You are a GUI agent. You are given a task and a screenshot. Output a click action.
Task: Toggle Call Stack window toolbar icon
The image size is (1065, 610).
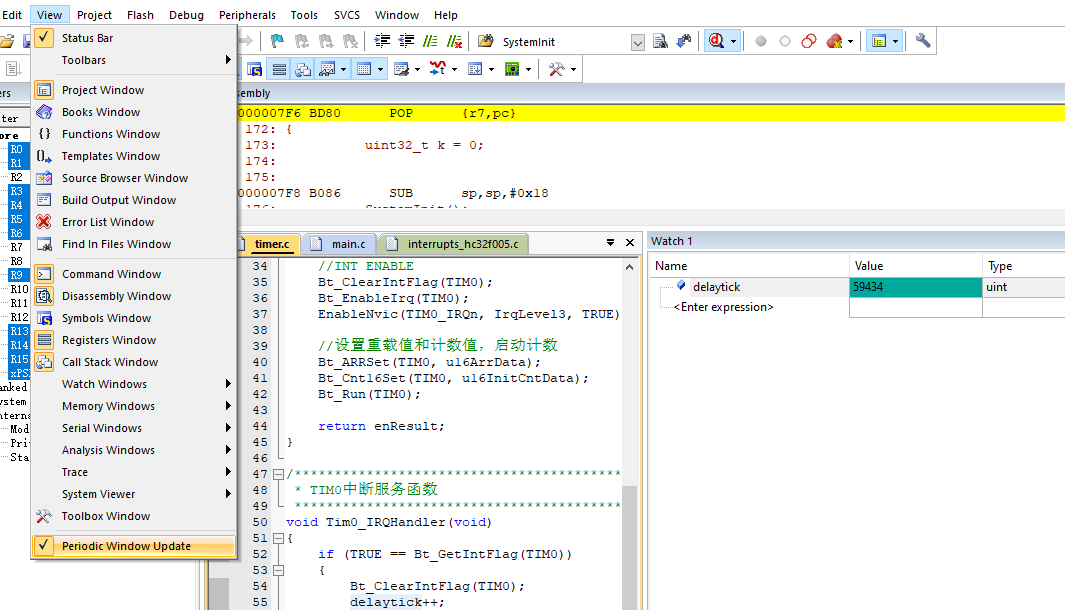click(x=304, y=69)
